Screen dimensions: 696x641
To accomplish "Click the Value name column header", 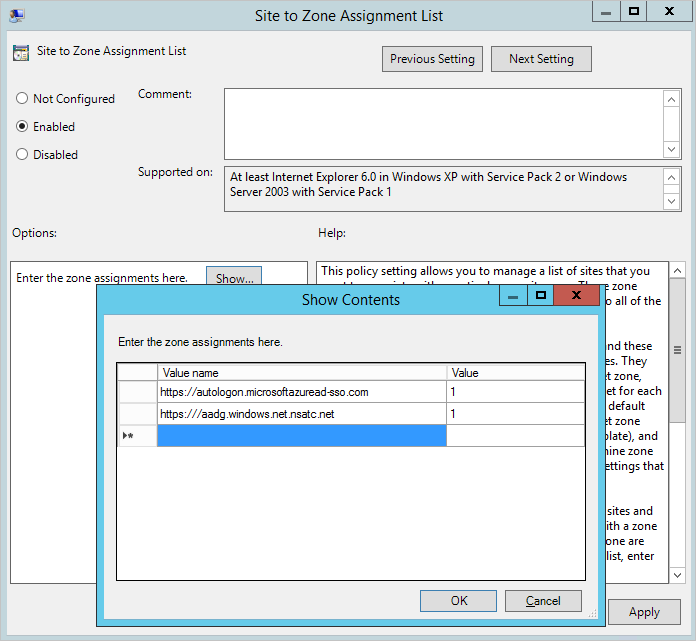I will (x=302, y=372).
